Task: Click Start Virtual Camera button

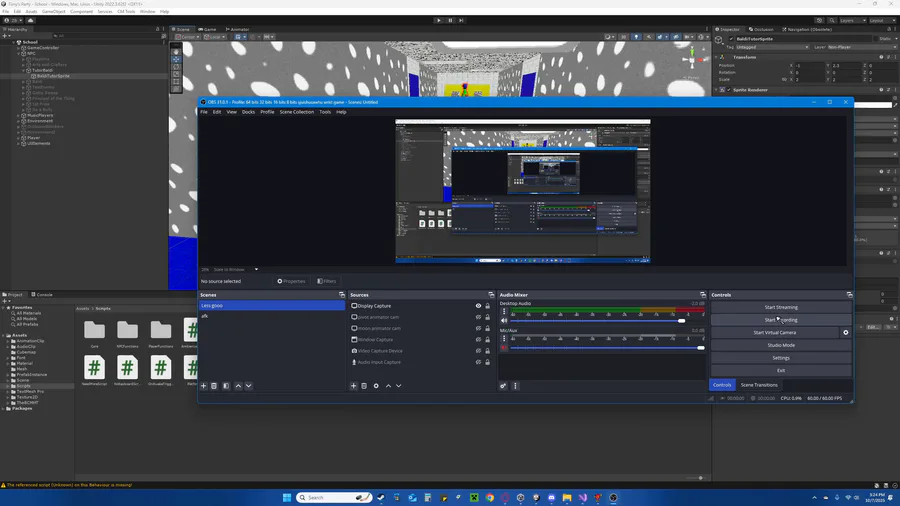Action: 774,332
